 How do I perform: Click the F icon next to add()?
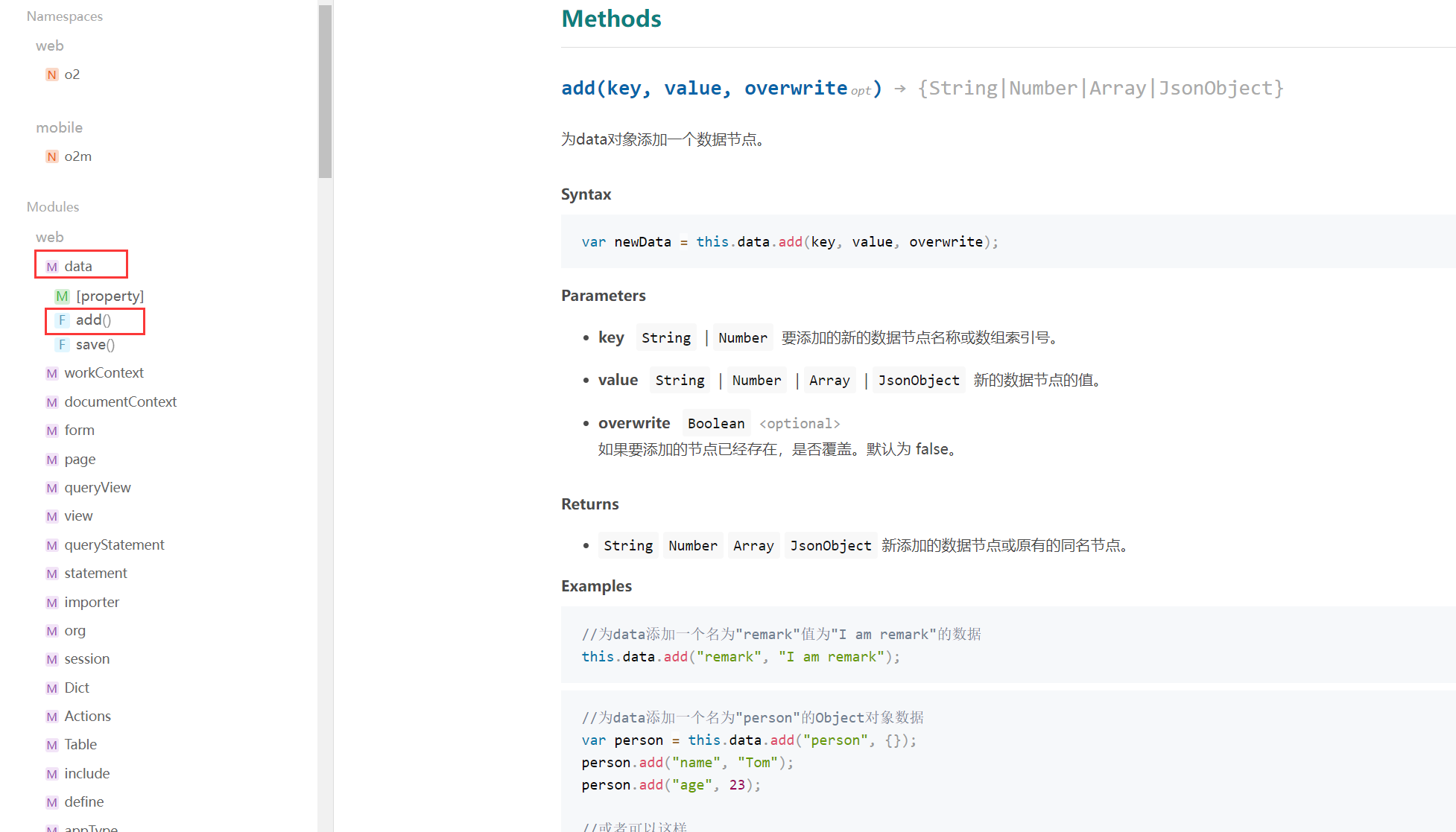coord(62,320)
